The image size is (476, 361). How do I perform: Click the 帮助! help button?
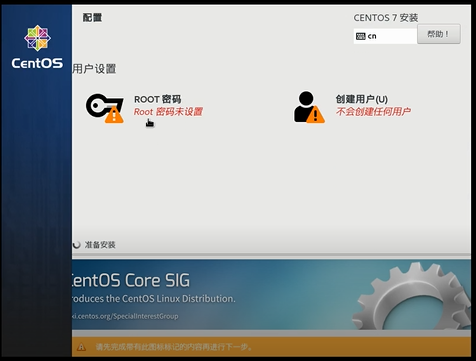[439, 34]
